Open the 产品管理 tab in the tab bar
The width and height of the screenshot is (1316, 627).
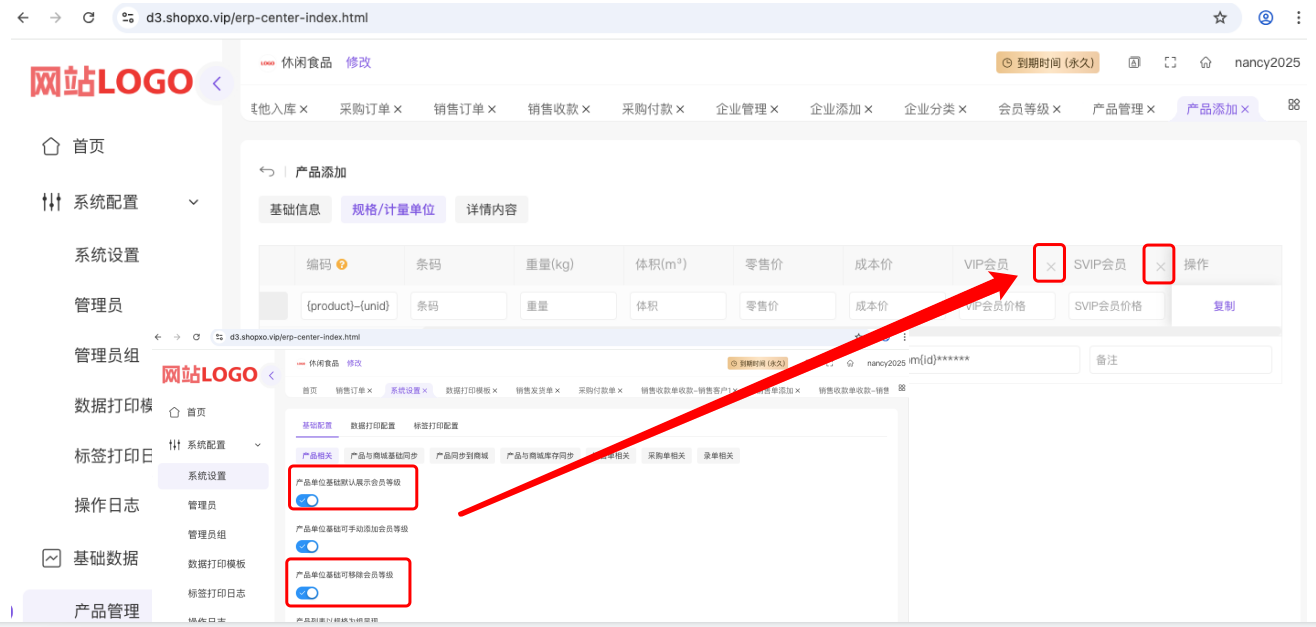(x=1117, y=109)
